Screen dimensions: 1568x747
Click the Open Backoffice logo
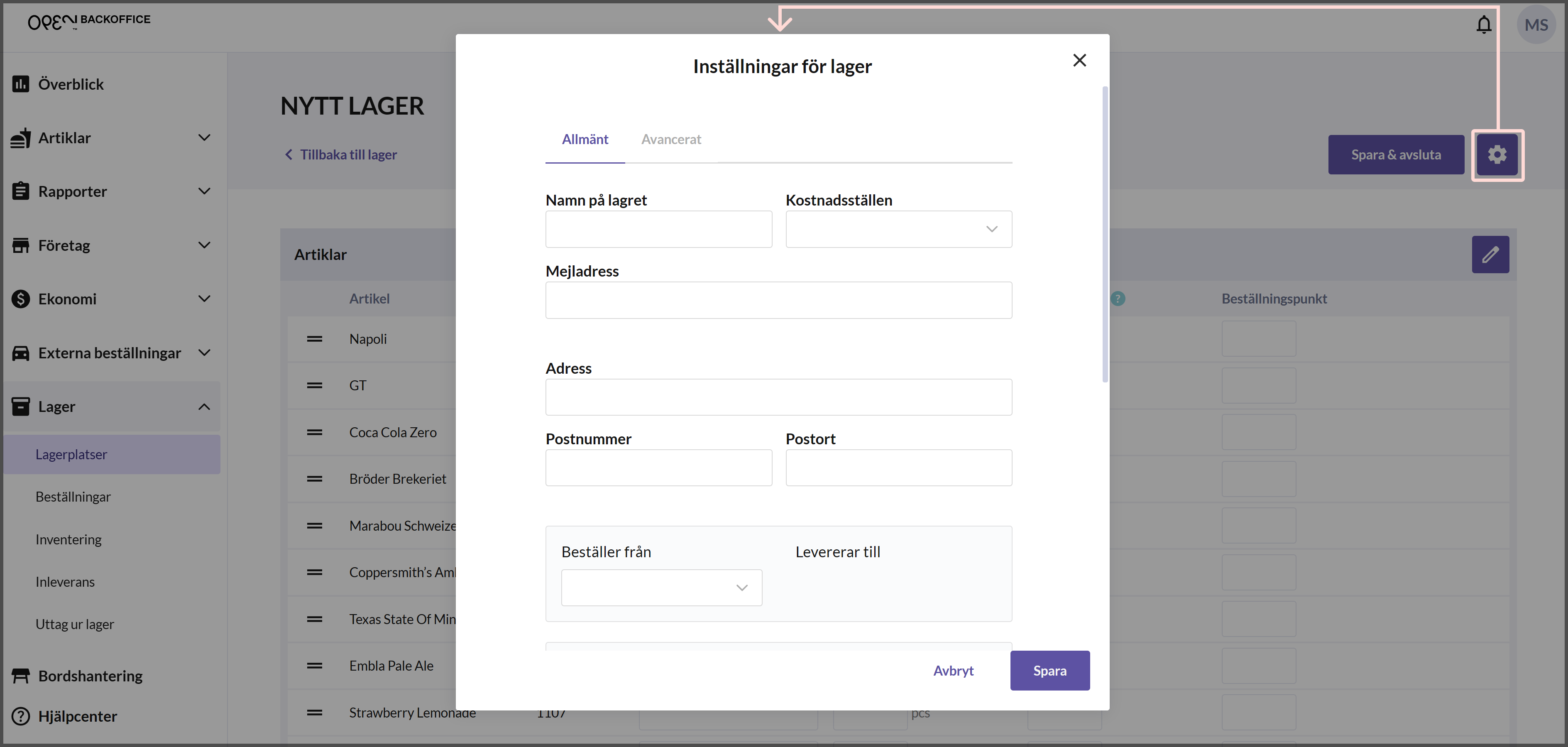click(x=89, y=21)
